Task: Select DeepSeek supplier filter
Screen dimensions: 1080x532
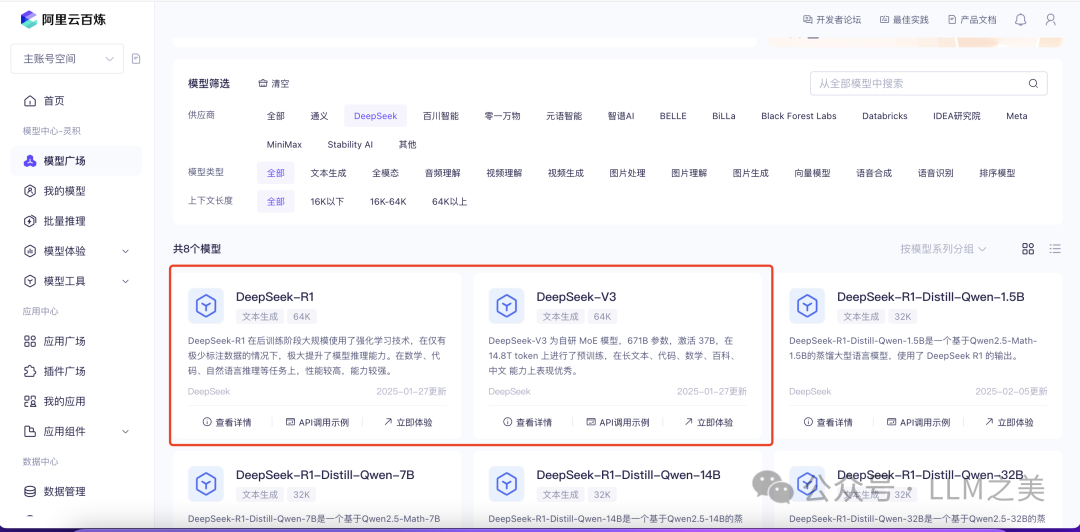Action: pos(375,116)
